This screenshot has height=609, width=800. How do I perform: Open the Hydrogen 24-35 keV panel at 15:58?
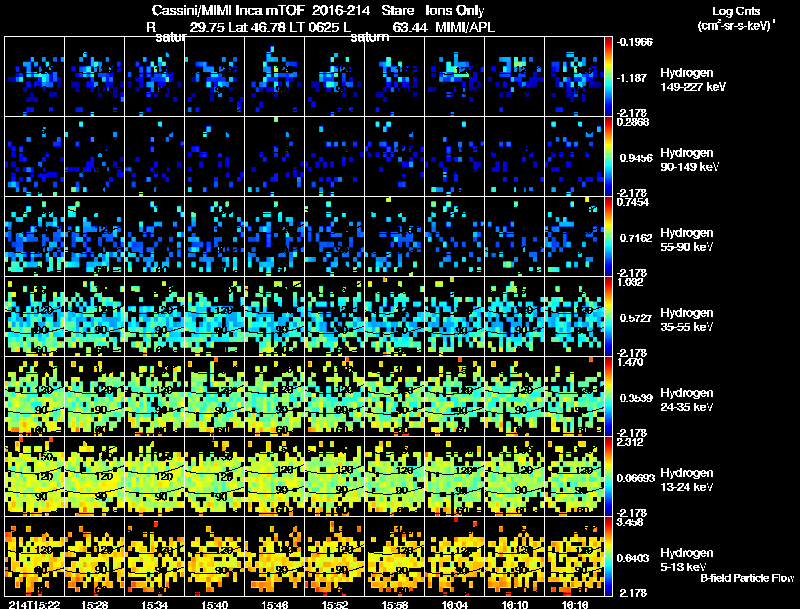(x=394, y=396)
